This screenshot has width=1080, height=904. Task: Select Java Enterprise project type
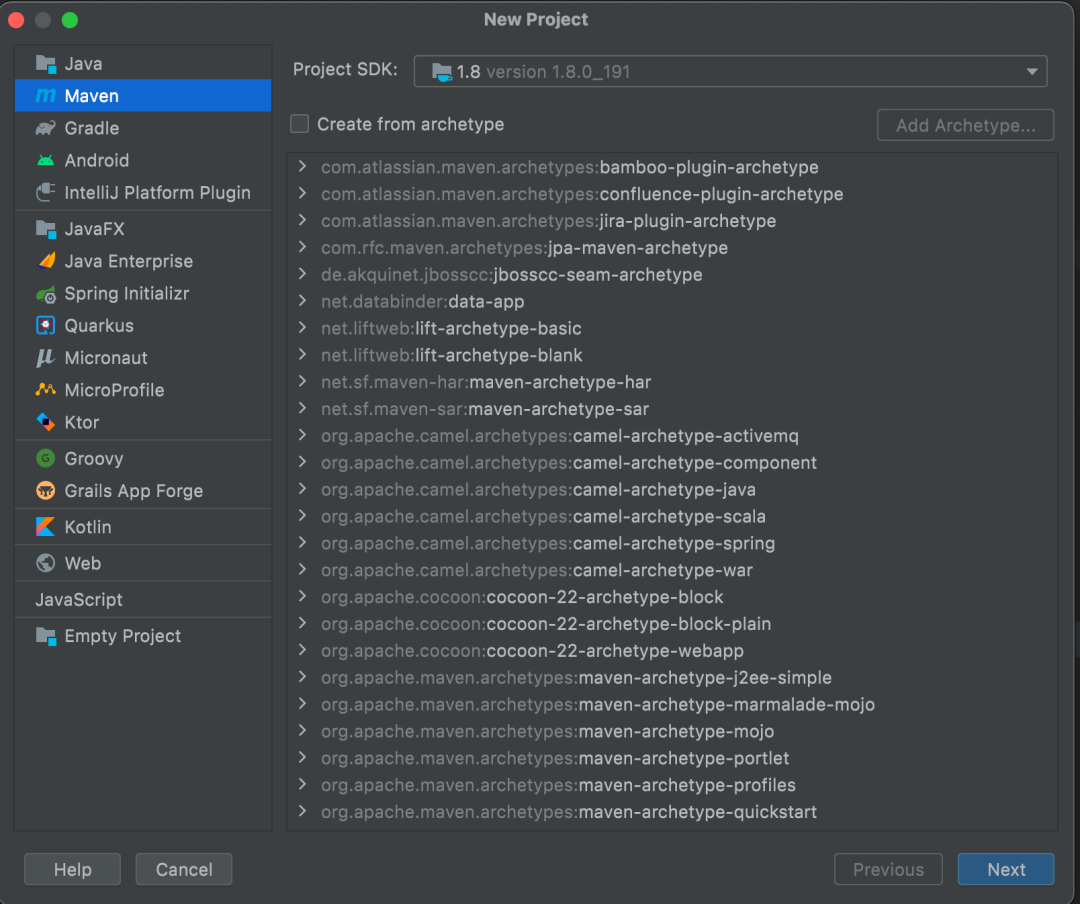[x=143, y=261]
